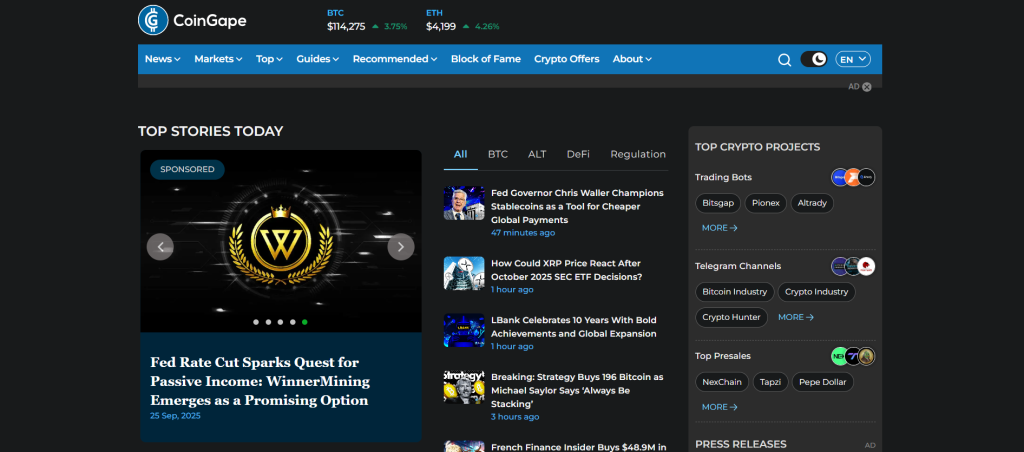Click BTC price ticker

coord(367,21)
